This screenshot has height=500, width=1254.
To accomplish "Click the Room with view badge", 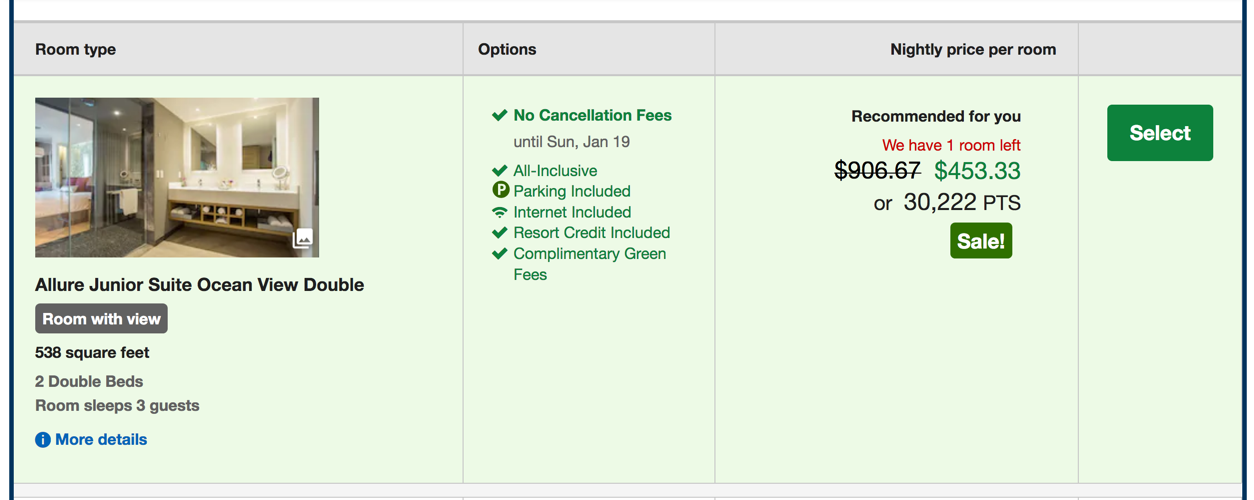I will click(x=101, y=319).
